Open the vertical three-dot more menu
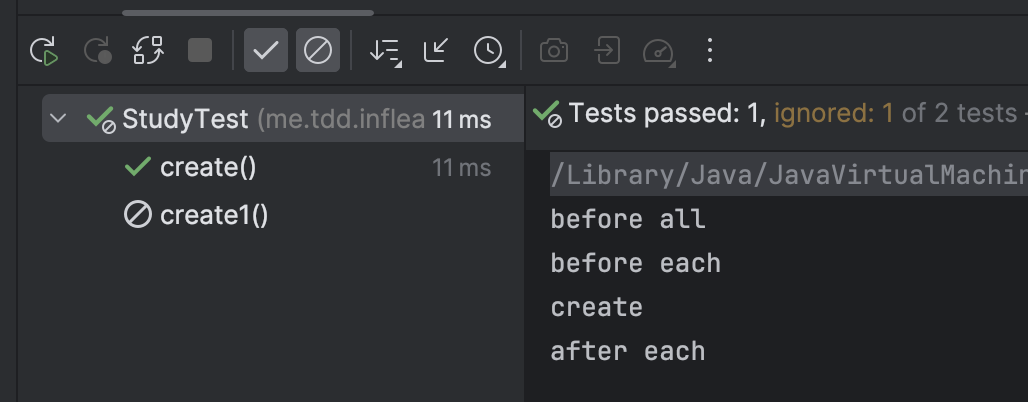This screenshot has height=402, width=1028. coord(709,50)
